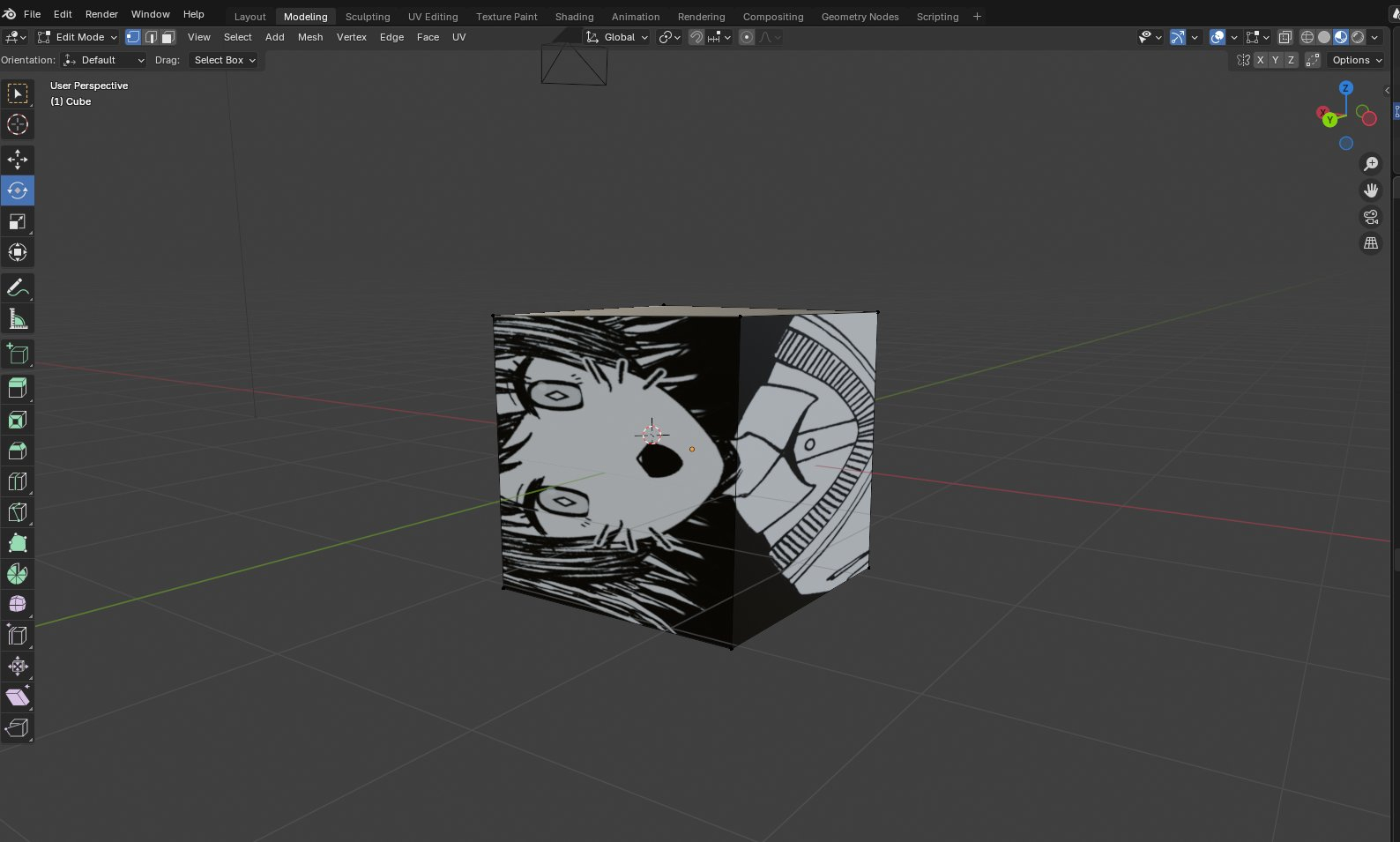Switch to face select mode
This screenshot has height=842, width=1400.
(x=168, y=37)
